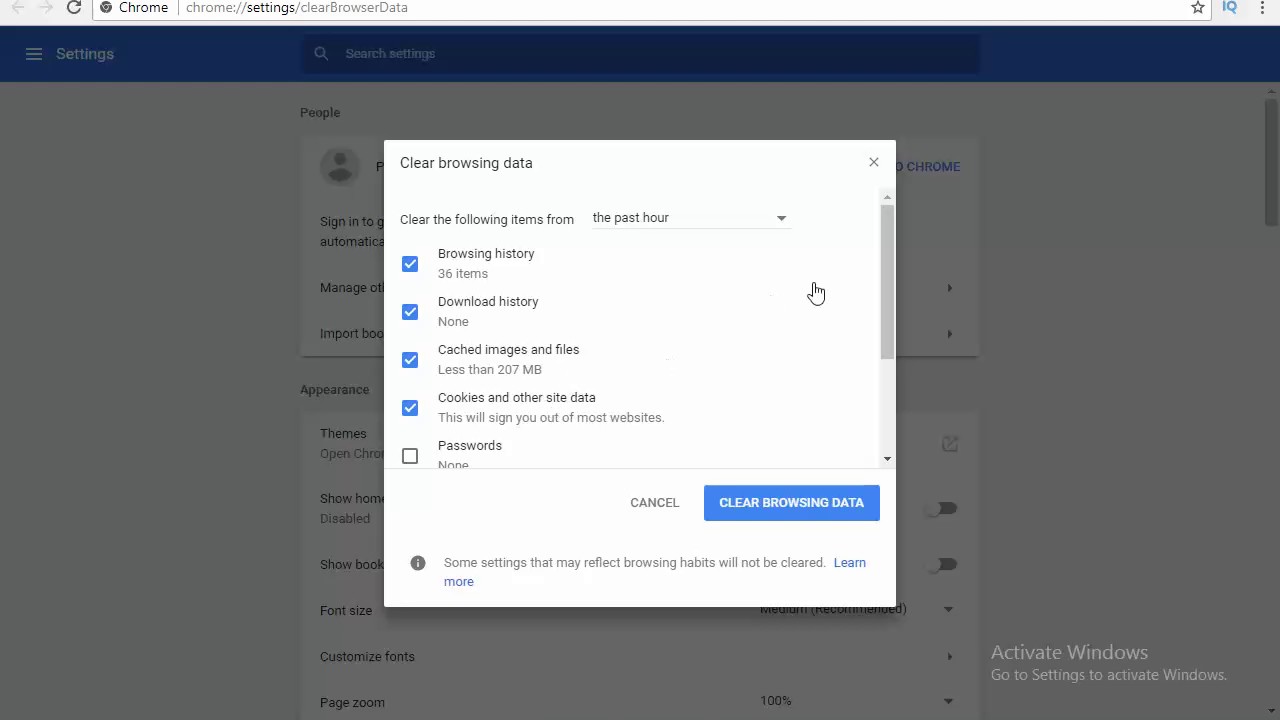Click the 'Download history' label
The height and width of the screenshot is (720, 1280).
point(488,302)
